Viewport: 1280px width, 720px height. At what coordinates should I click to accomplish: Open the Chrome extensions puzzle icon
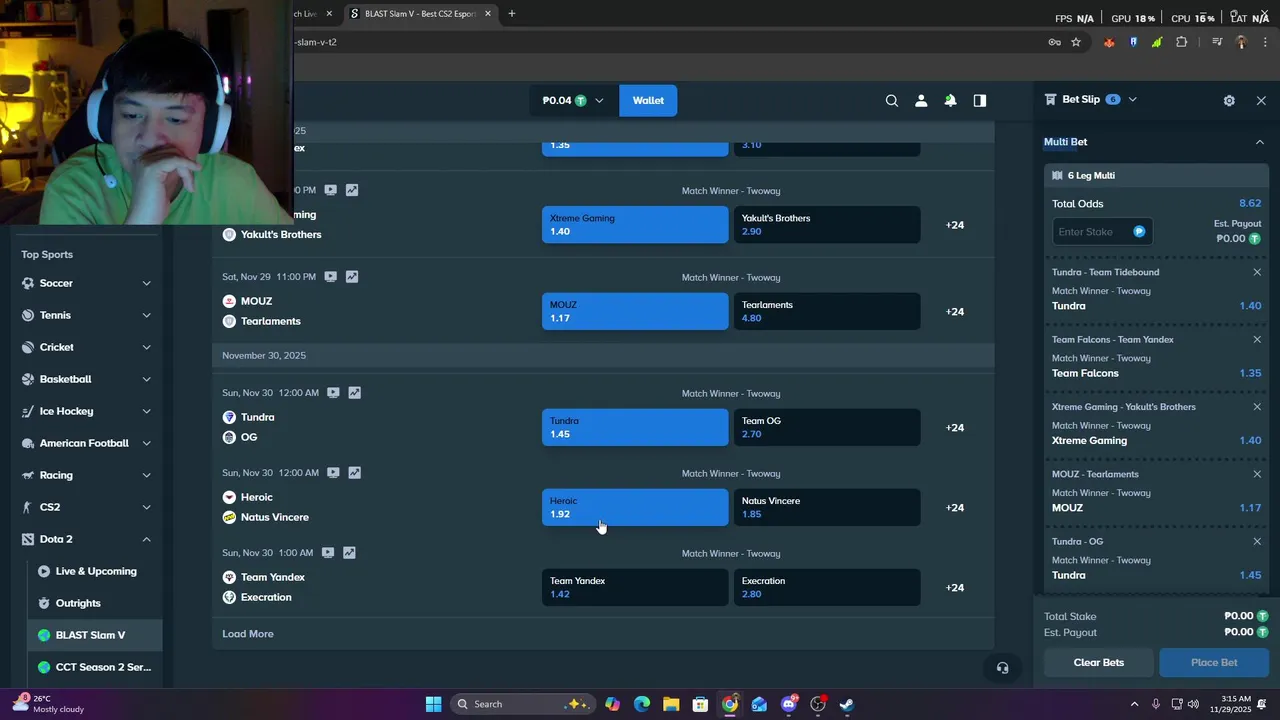click(x=1182, y=42)
